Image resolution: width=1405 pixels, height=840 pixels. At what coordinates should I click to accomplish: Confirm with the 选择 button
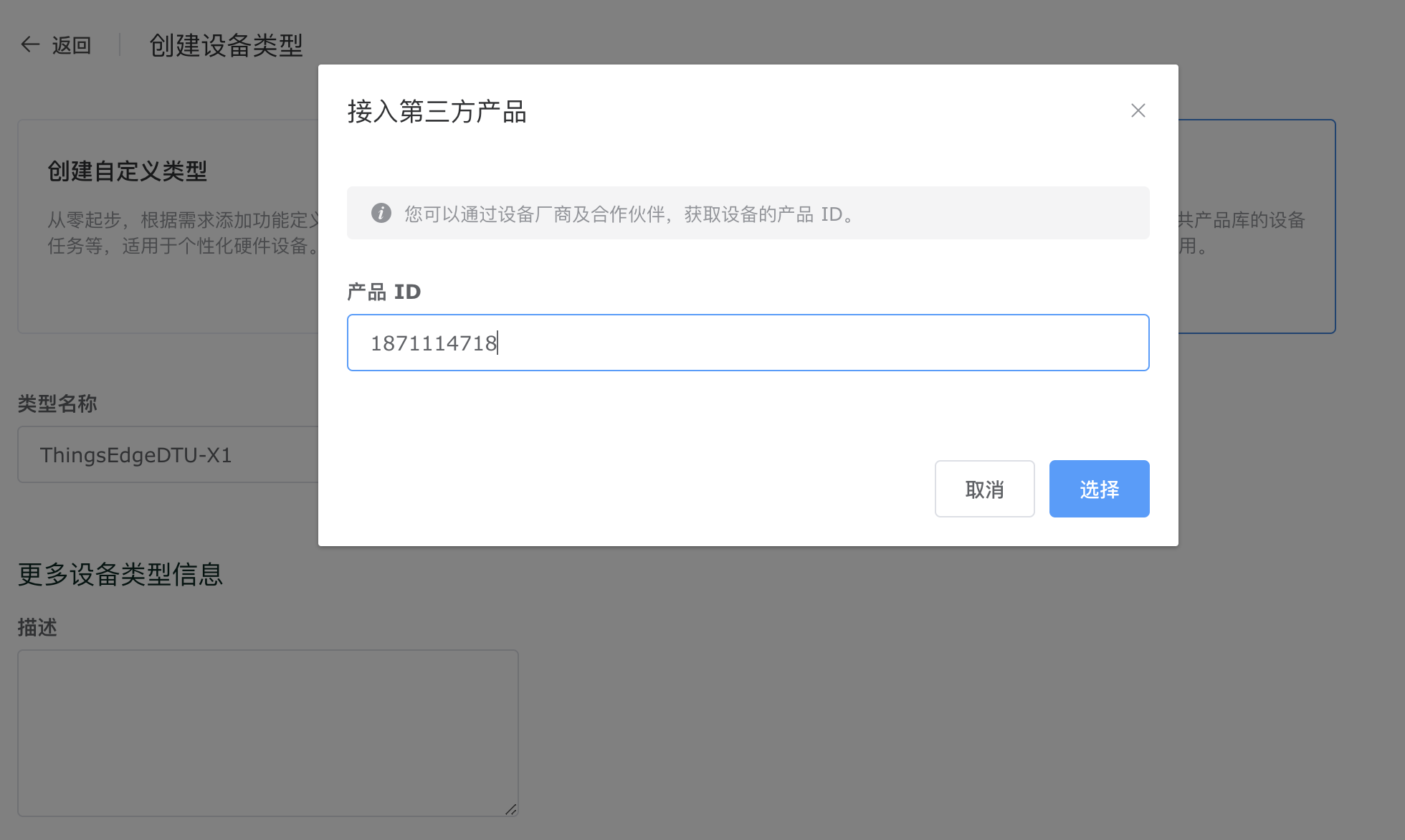[1099, 489]
